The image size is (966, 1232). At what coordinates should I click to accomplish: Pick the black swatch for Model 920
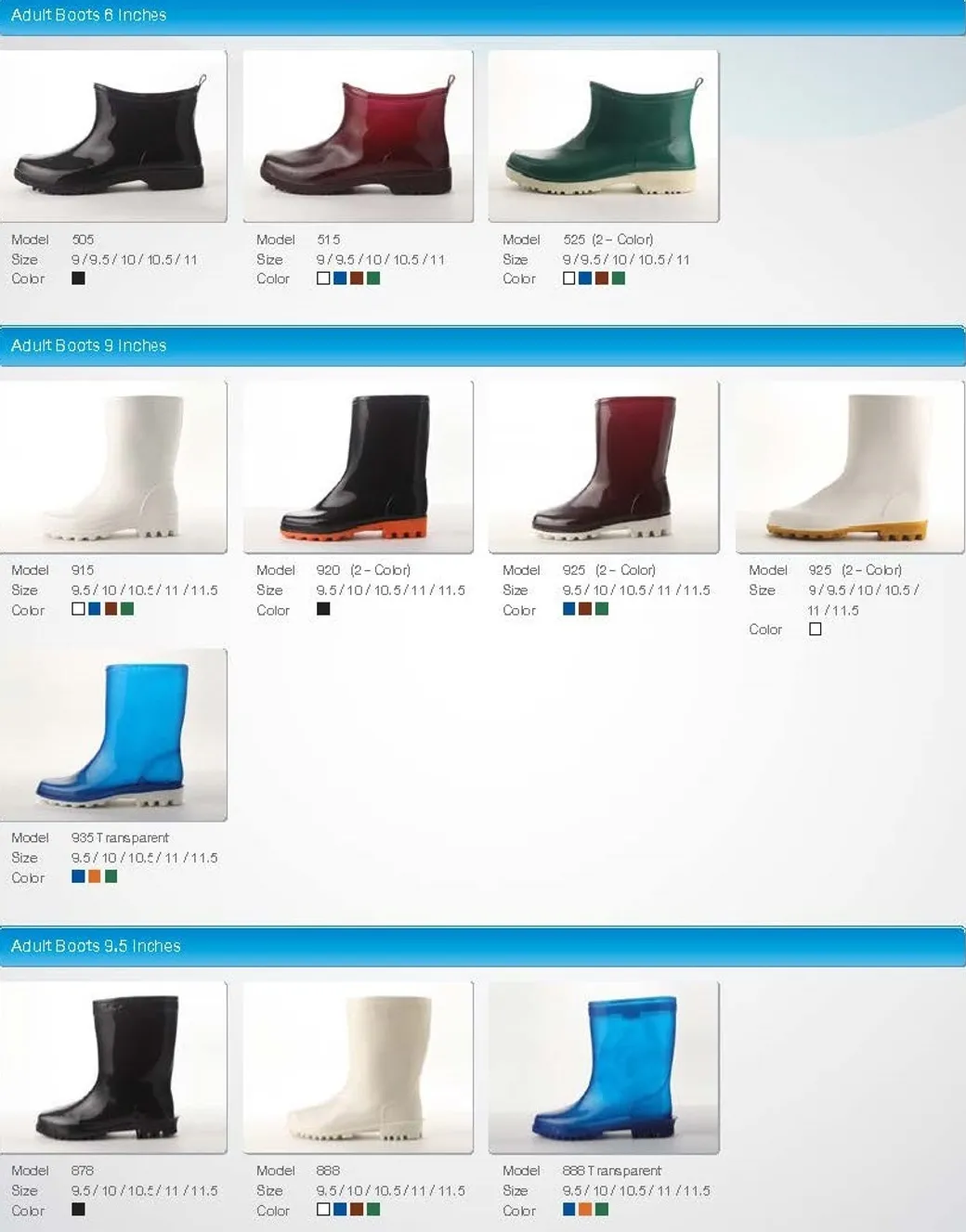pyautogui.click(x=323, y=609)
